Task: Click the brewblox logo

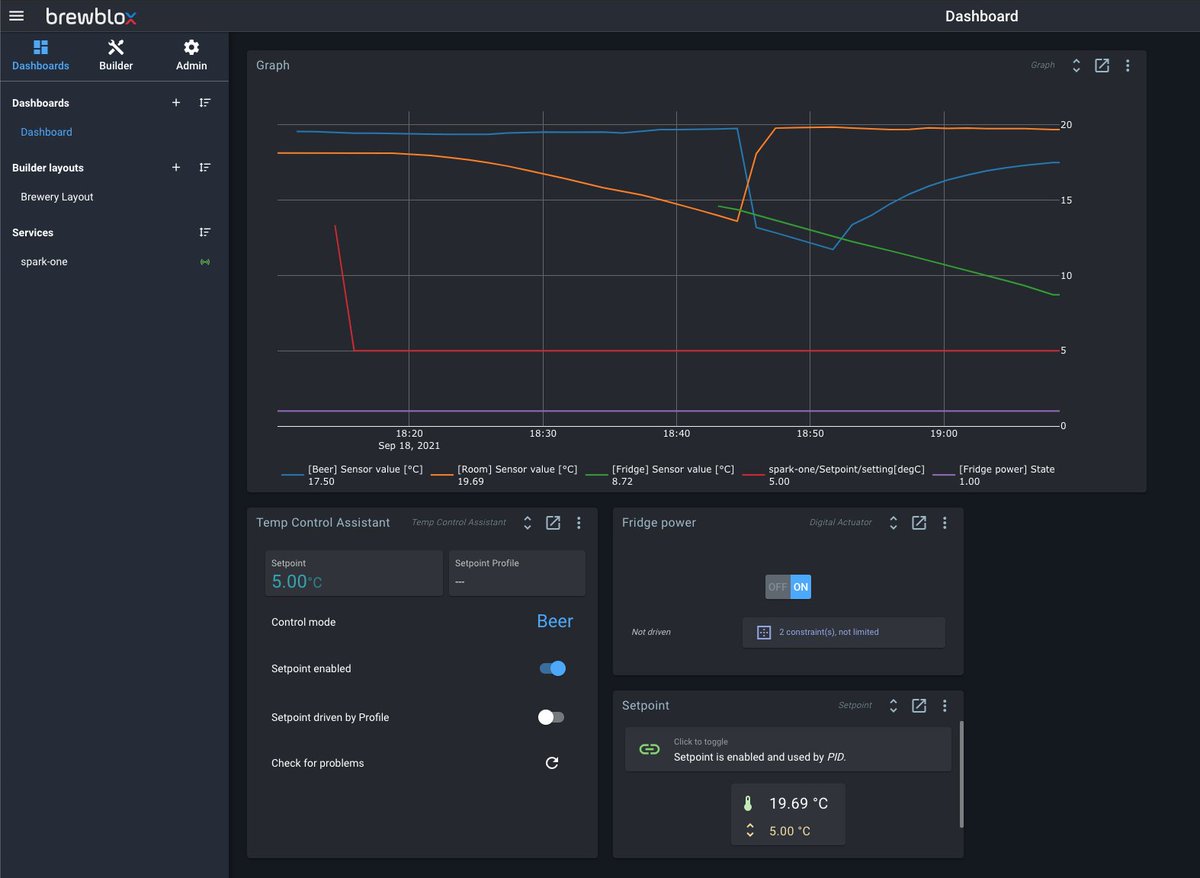Action: (91, 16)
